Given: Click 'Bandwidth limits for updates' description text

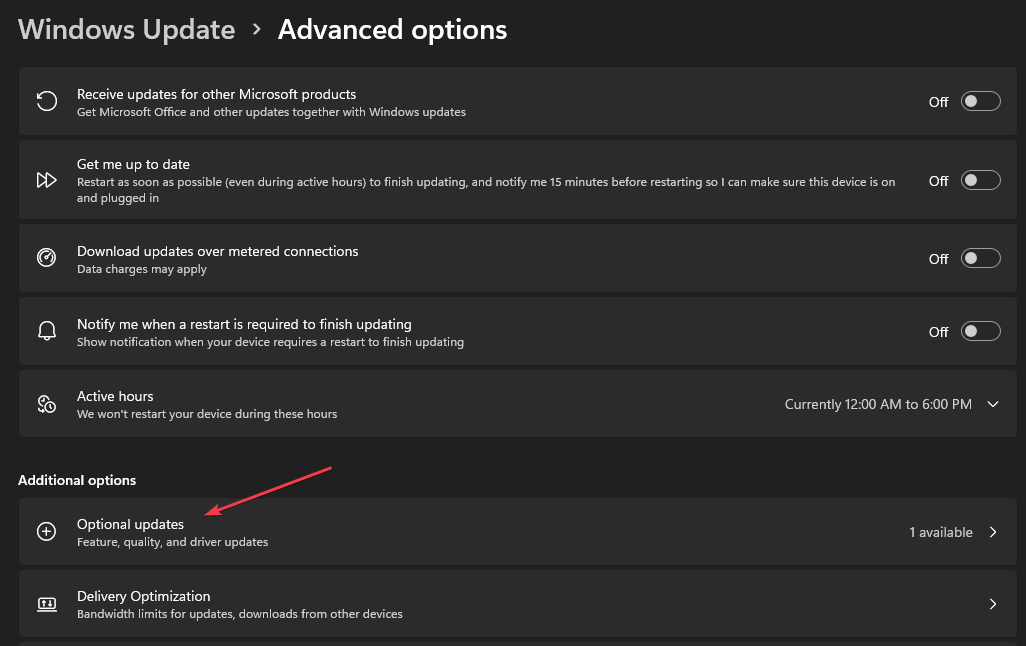Looking at the screenshot, I should pyautogui.click(x=239, y=614).
